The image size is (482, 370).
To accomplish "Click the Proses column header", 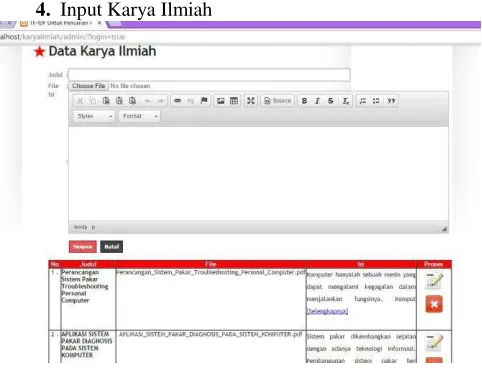I will click(434, 264).
